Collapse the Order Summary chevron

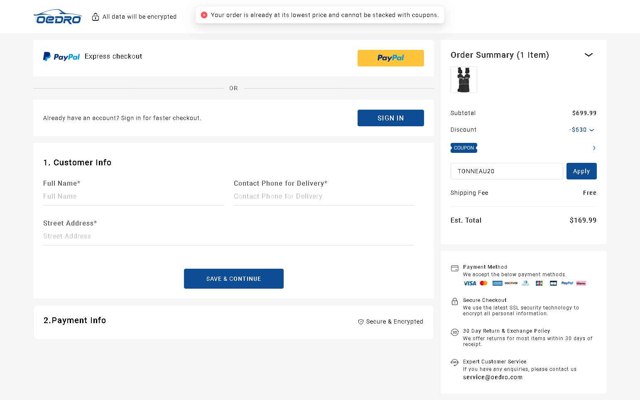click(589, 55)
